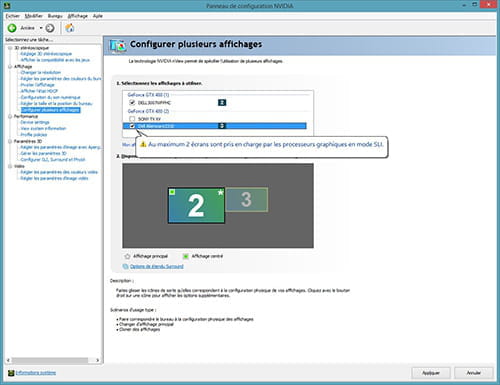500x385 pixels.
Task: Uncheck the Dell Alienware display checkbox
Action: [x=132, y=126]
